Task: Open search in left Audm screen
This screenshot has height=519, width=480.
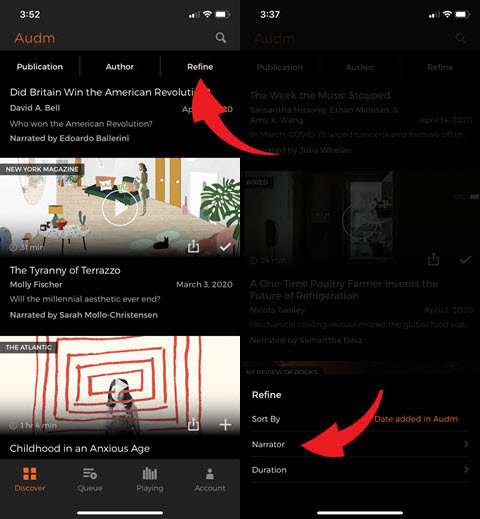Action: [x=221, y=38]
